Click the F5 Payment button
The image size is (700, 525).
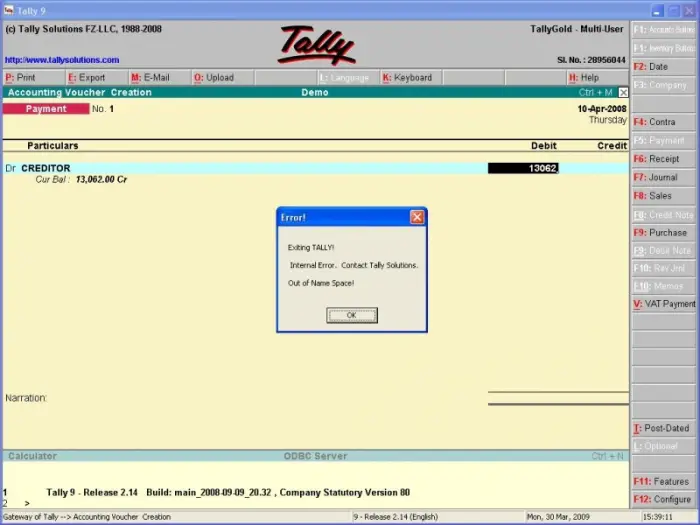[x=664, y=140]
